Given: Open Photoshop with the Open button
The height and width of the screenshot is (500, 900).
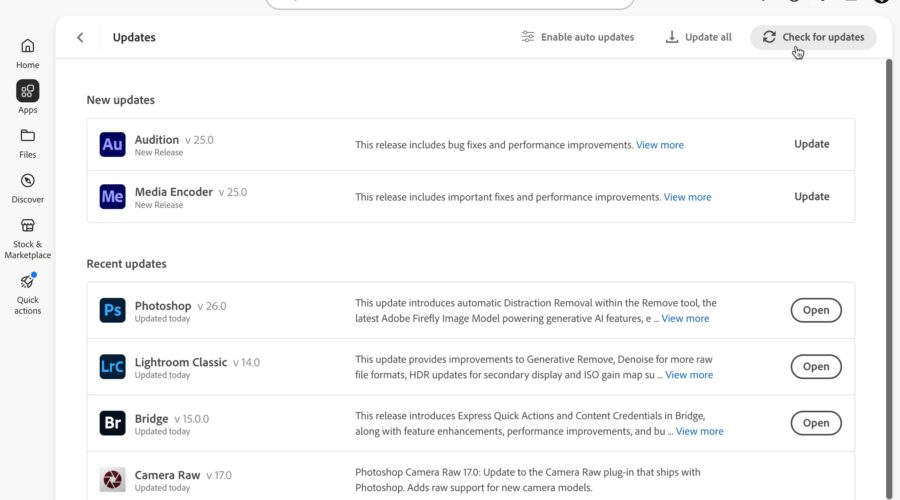Looking at the screenshot, I should pos(816,310).
